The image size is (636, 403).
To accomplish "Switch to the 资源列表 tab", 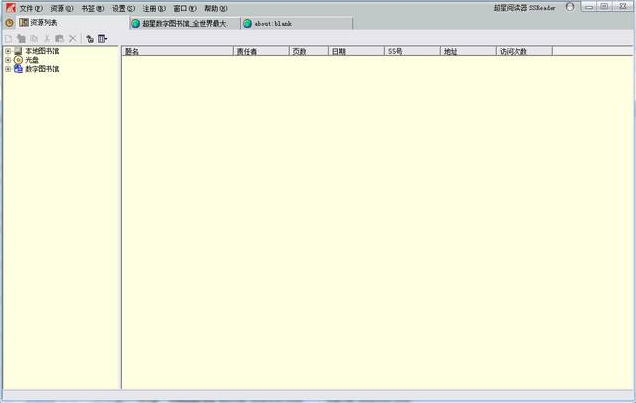I will [x=73, y=23].
